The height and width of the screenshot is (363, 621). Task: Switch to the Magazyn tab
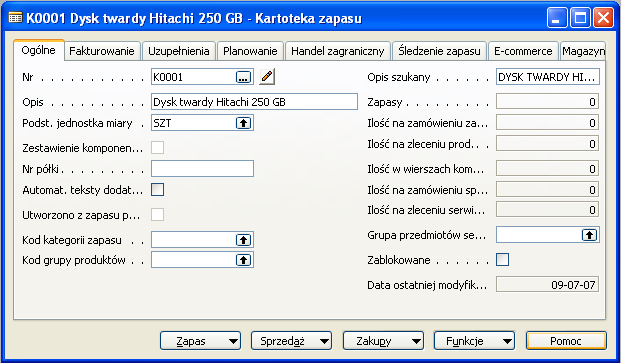[583, 51]
